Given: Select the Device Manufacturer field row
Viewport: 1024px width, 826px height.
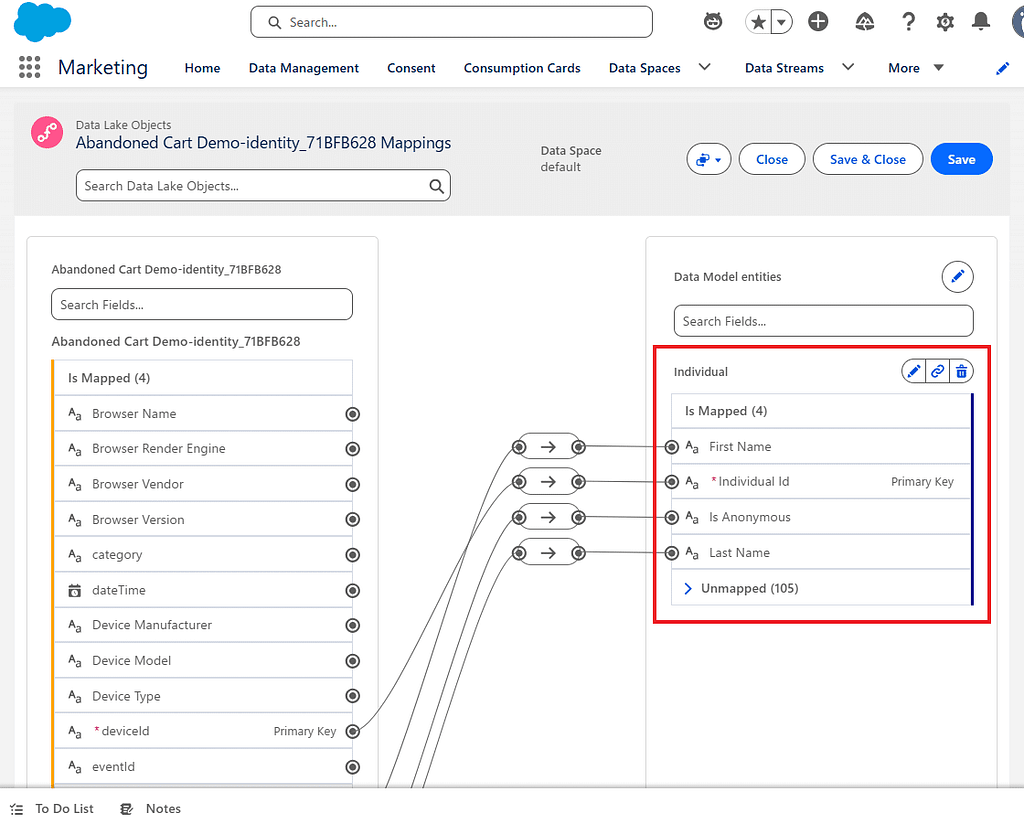Looking at the screenshot, I should point(203,626).
